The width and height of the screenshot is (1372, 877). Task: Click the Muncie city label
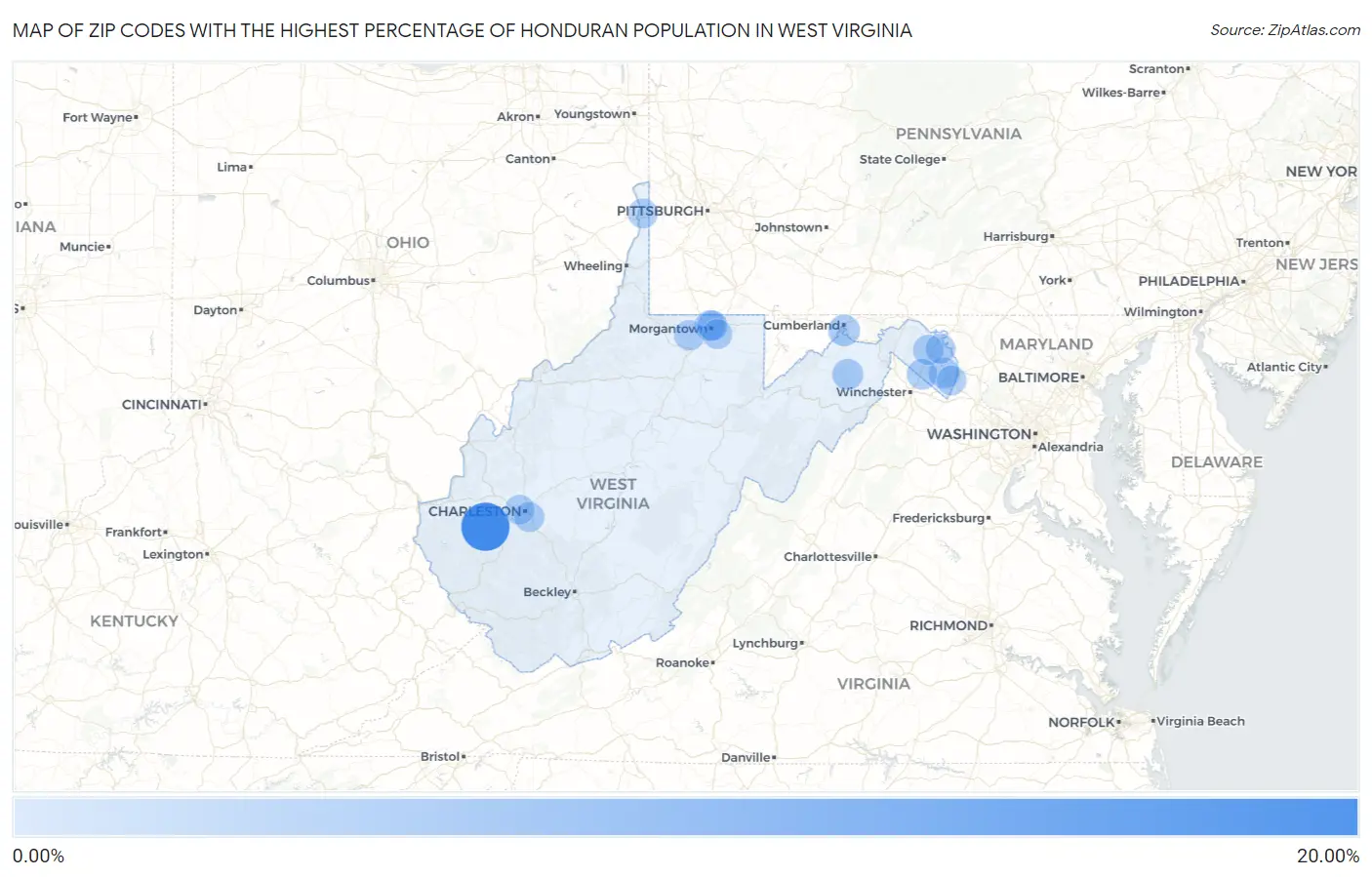click(x=82, y=247)
